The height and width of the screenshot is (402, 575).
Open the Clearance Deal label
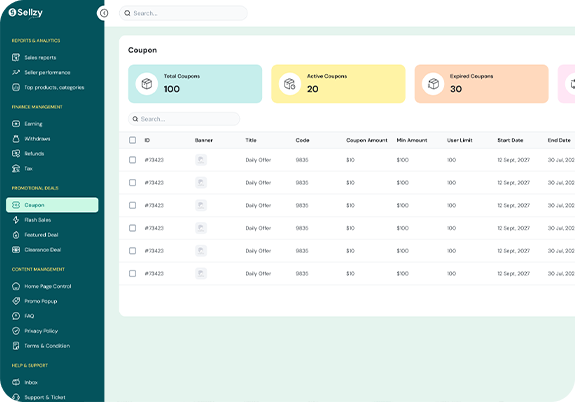pyautogui.click(x=43, y=250)
